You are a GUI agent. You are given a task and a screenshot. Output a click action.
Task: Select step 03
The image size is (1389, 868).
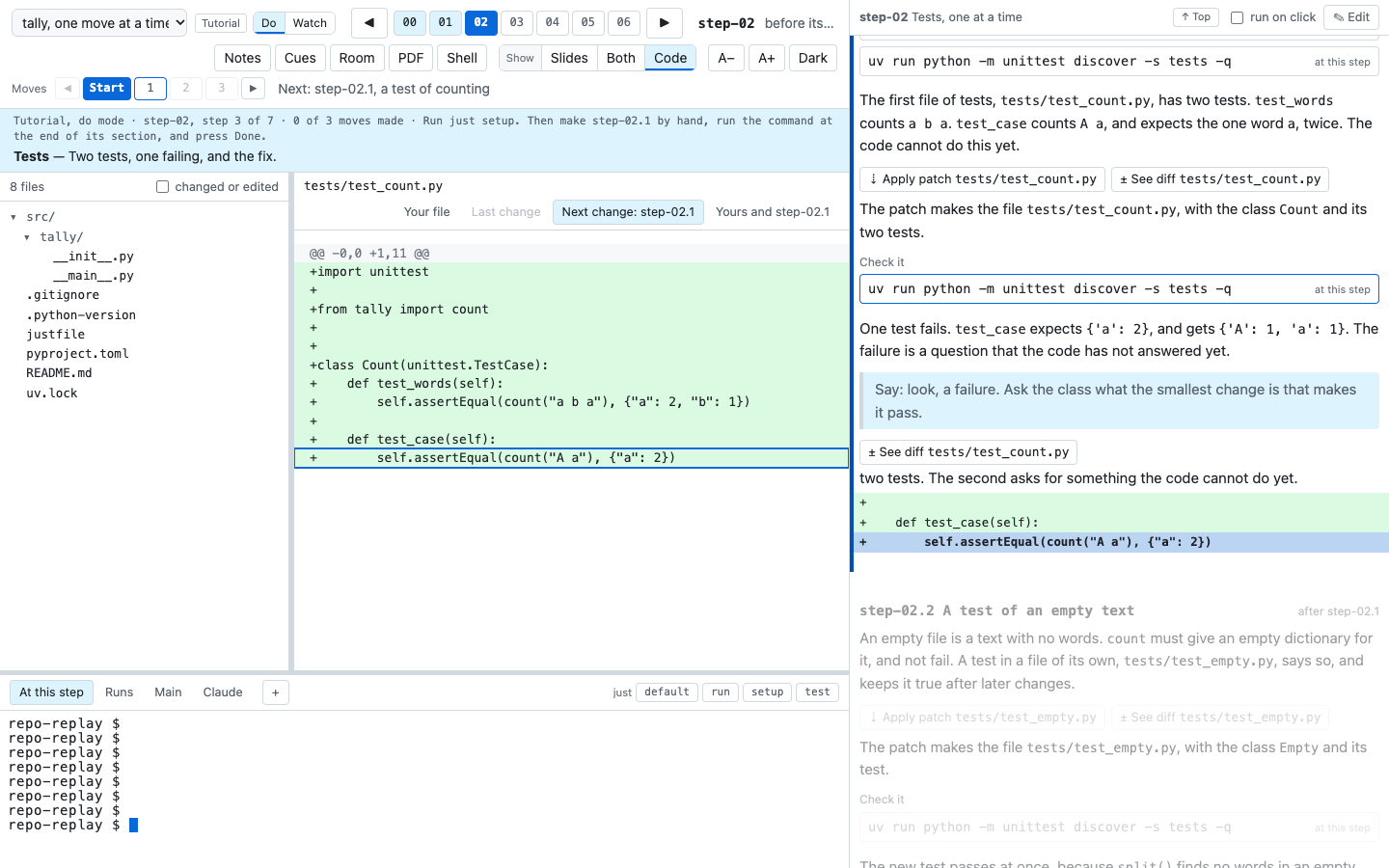click(517, 22)
